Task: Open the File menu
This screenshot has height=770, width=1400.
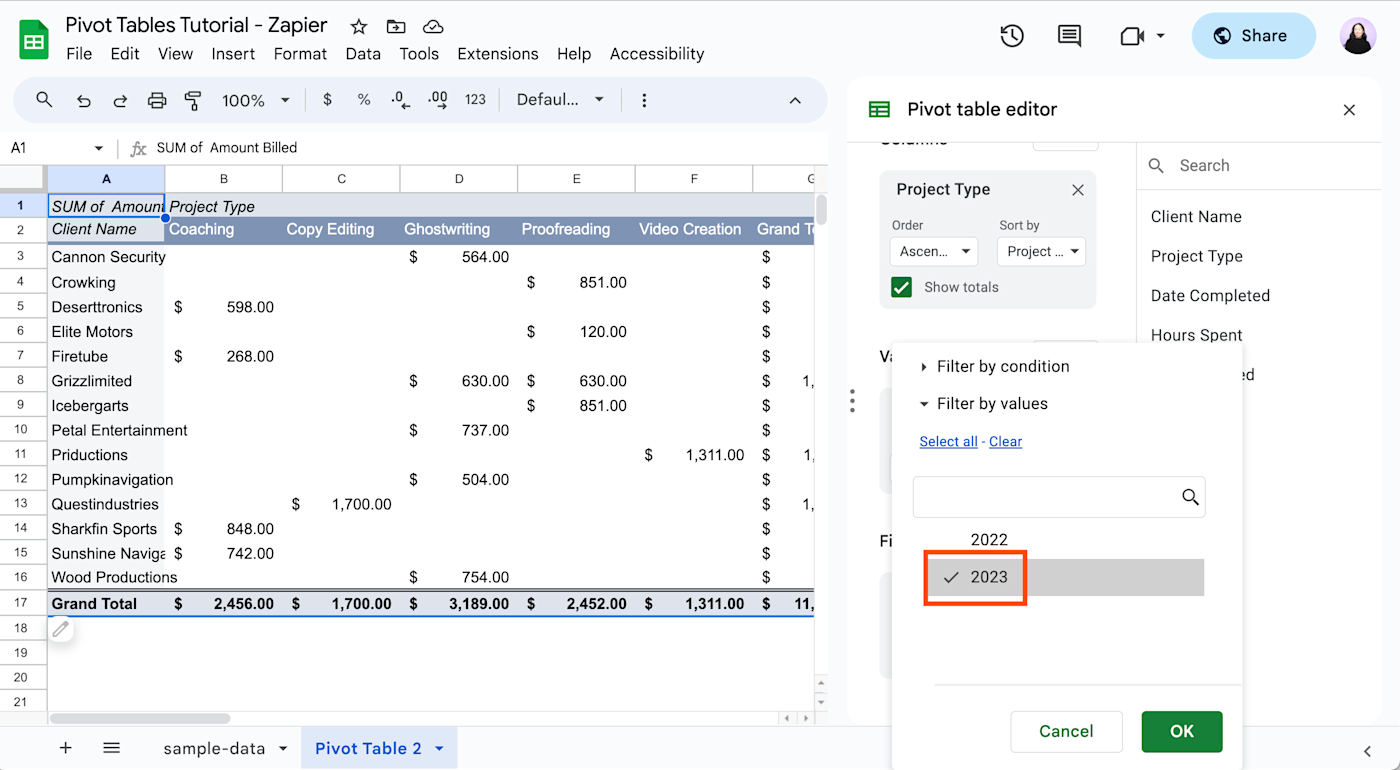Action: click(x=79, y=54)
